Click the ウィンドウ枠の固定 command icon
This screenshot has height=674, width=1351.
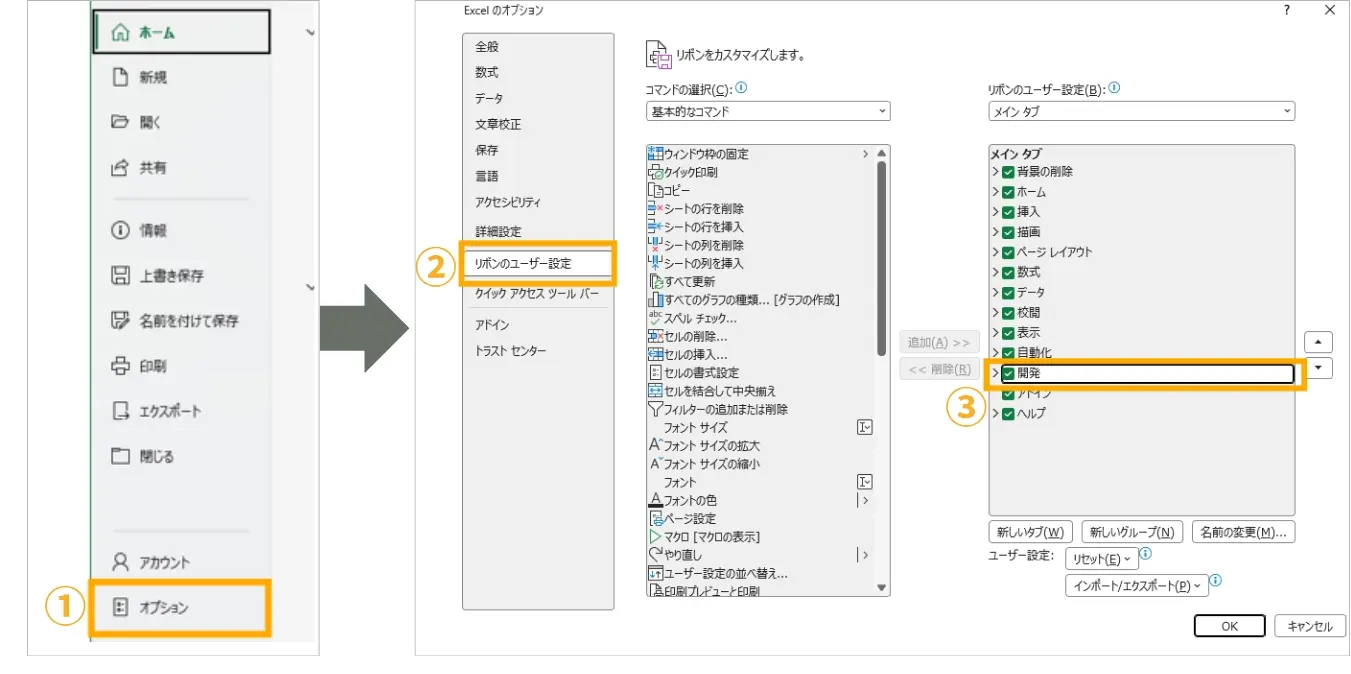click(656, 154)
